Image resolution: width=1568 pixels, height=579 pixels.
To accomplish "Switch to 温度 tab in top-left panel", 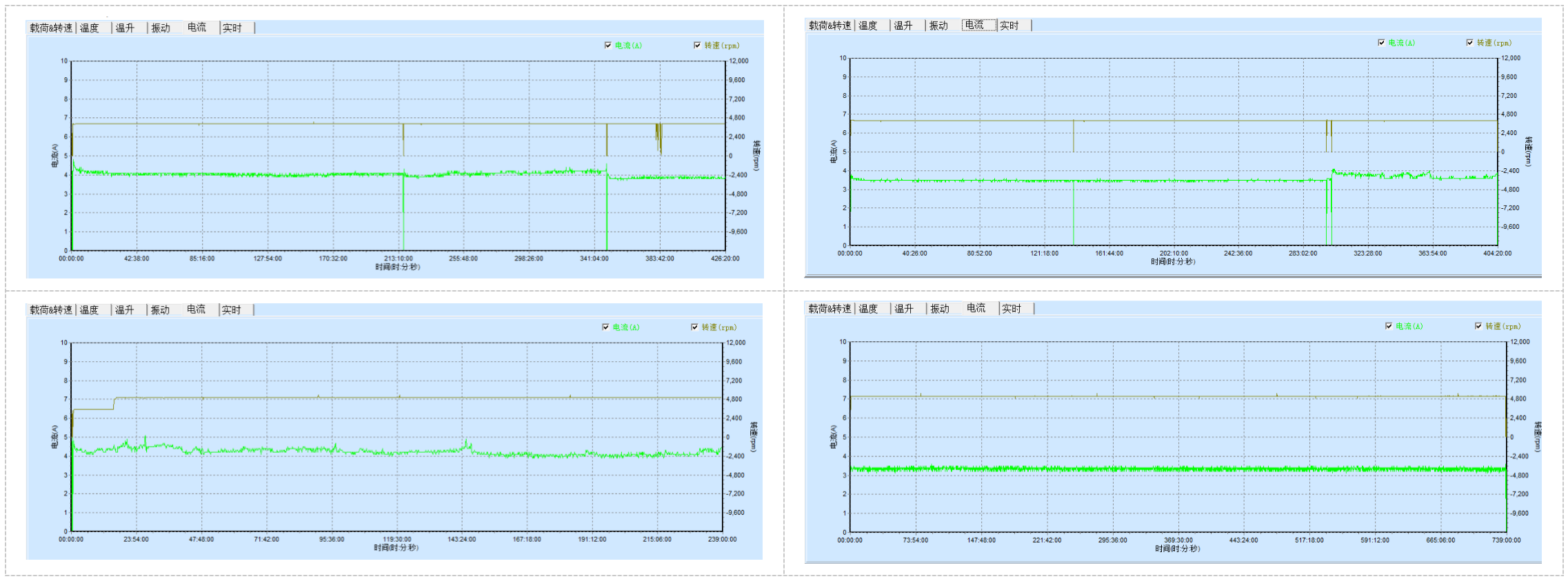I will point(90,28).
